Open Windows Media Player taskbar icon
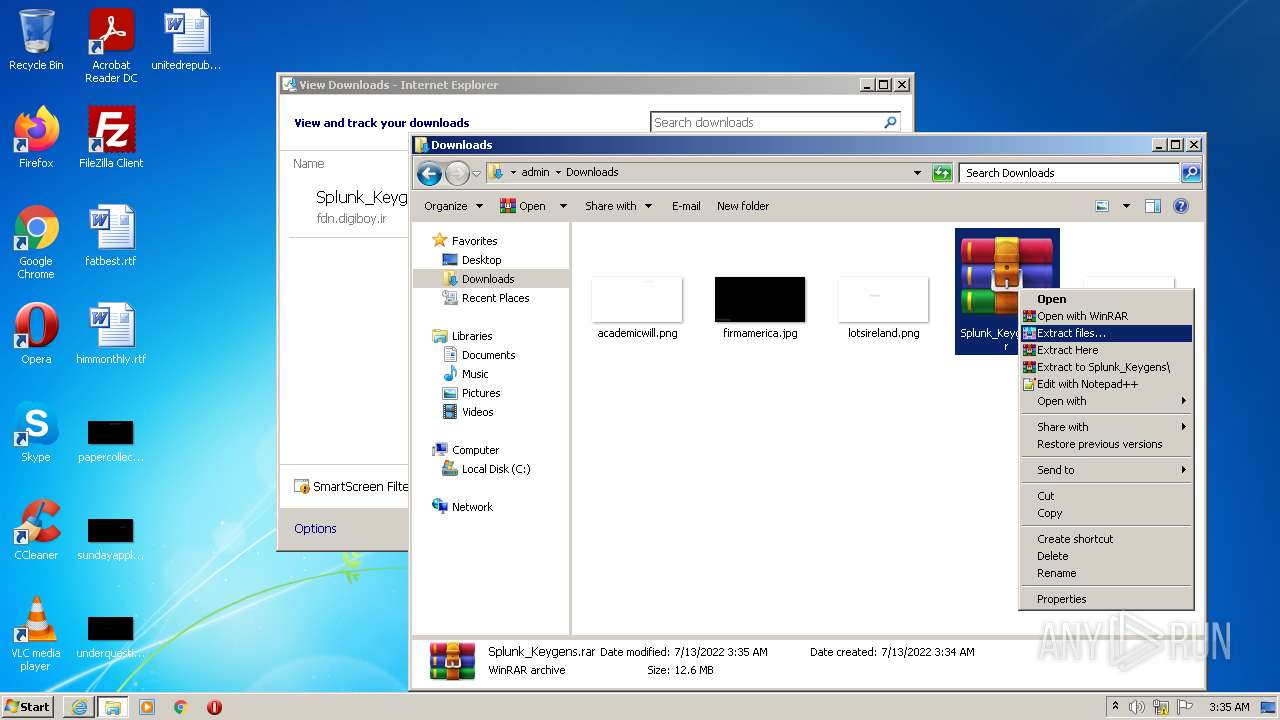Screen dimensions: 1280x720 [x=147, y=707]
